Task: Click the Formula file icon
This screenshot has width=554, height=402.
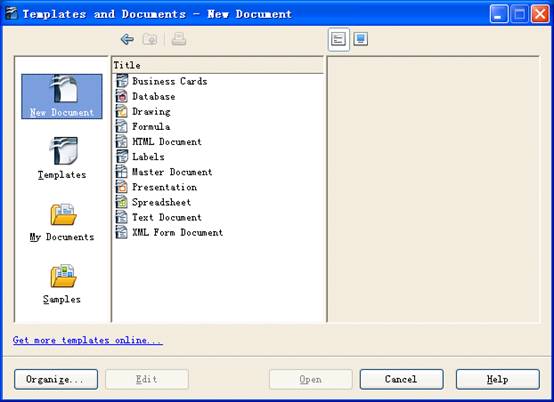Action: 122,126
